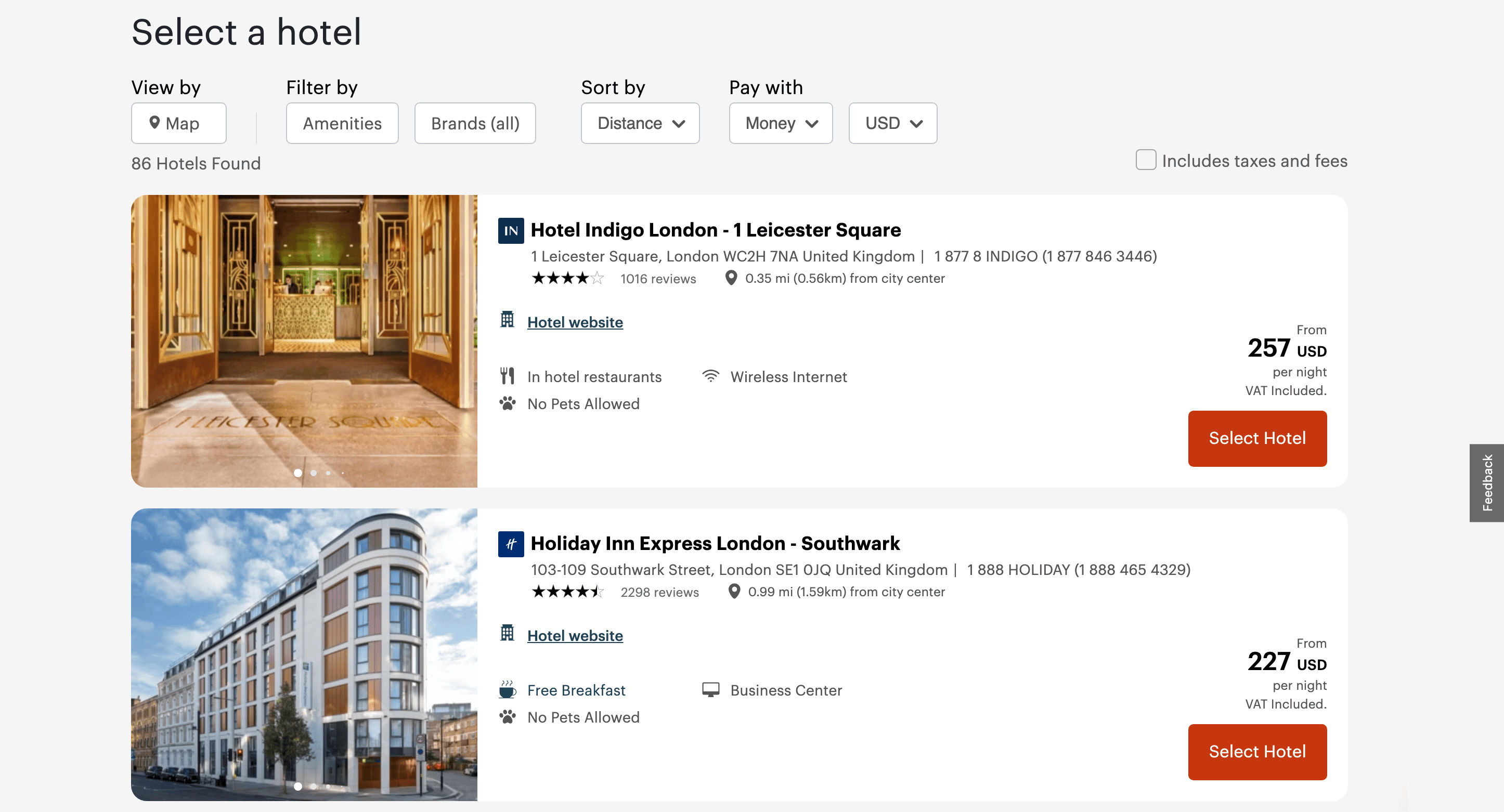Viewport: 1504px width, 812px height.
Task: Open the Pay with Money dropdown
Action: [780, 123]
